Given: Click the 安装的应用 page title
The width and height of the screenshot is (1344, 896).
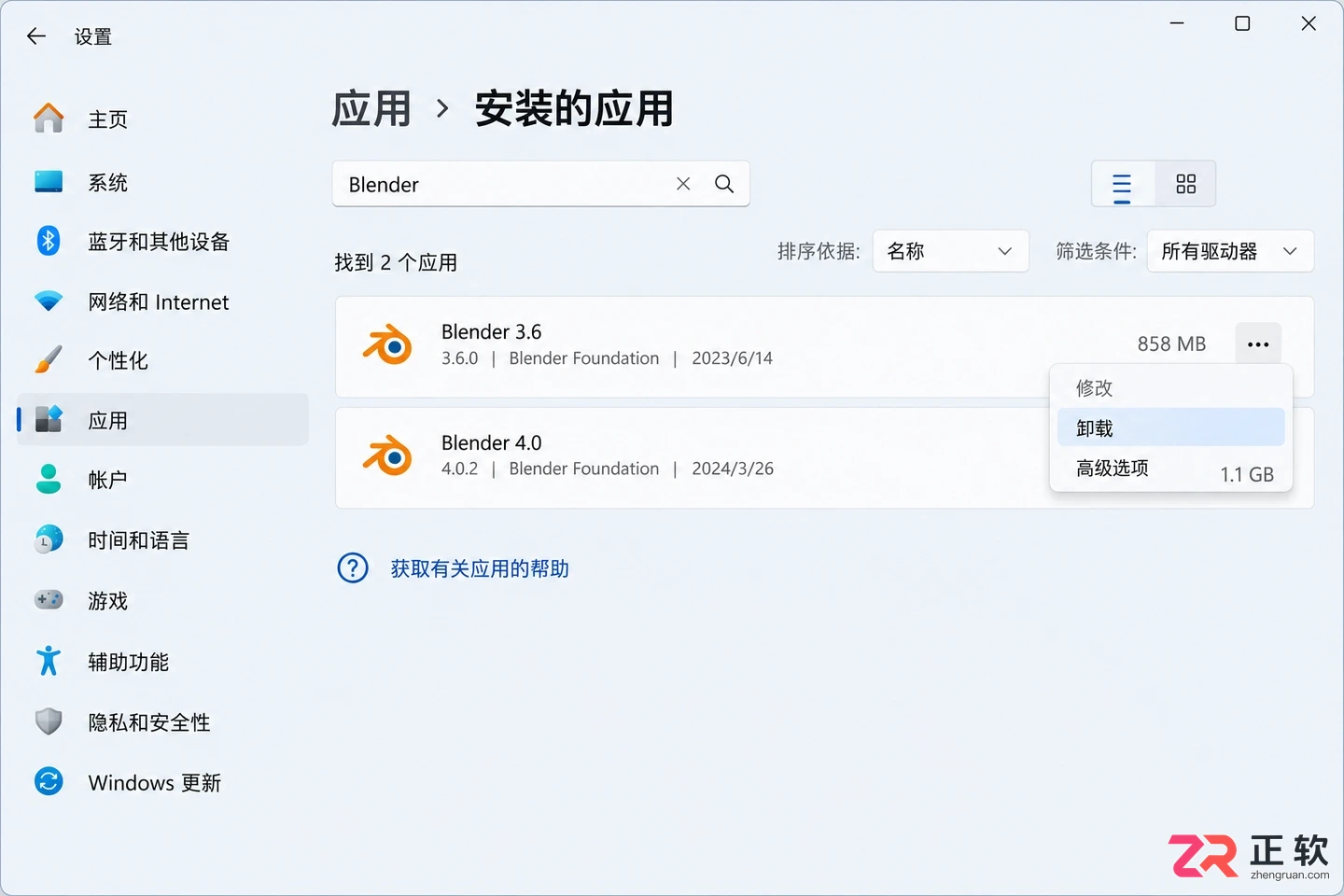Looking at the screenshot, I should [574, 108].
